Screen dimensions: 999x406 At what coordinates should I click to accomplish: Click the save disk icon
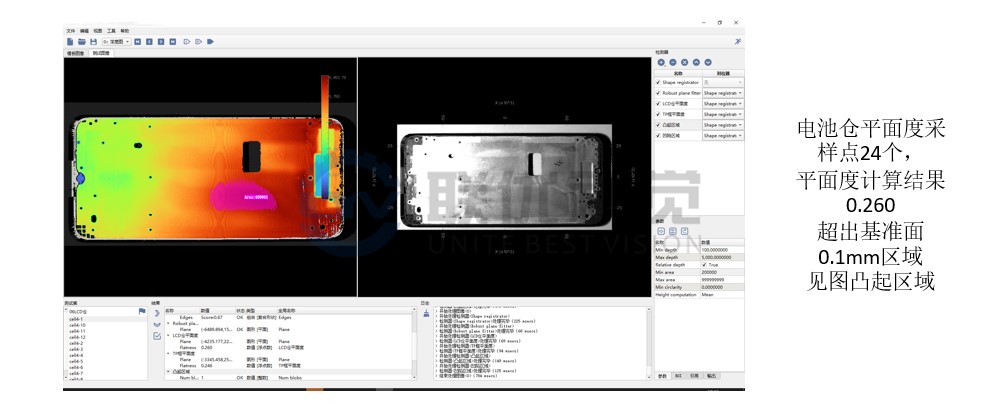pos(93,41)
